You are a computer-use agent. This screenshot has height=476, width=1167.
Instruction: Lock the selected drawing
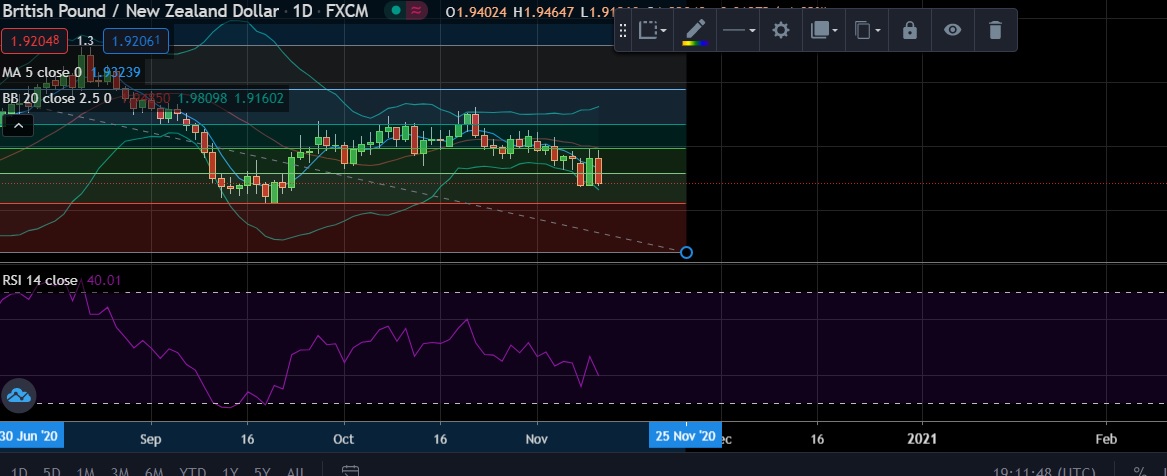point(909,31)
